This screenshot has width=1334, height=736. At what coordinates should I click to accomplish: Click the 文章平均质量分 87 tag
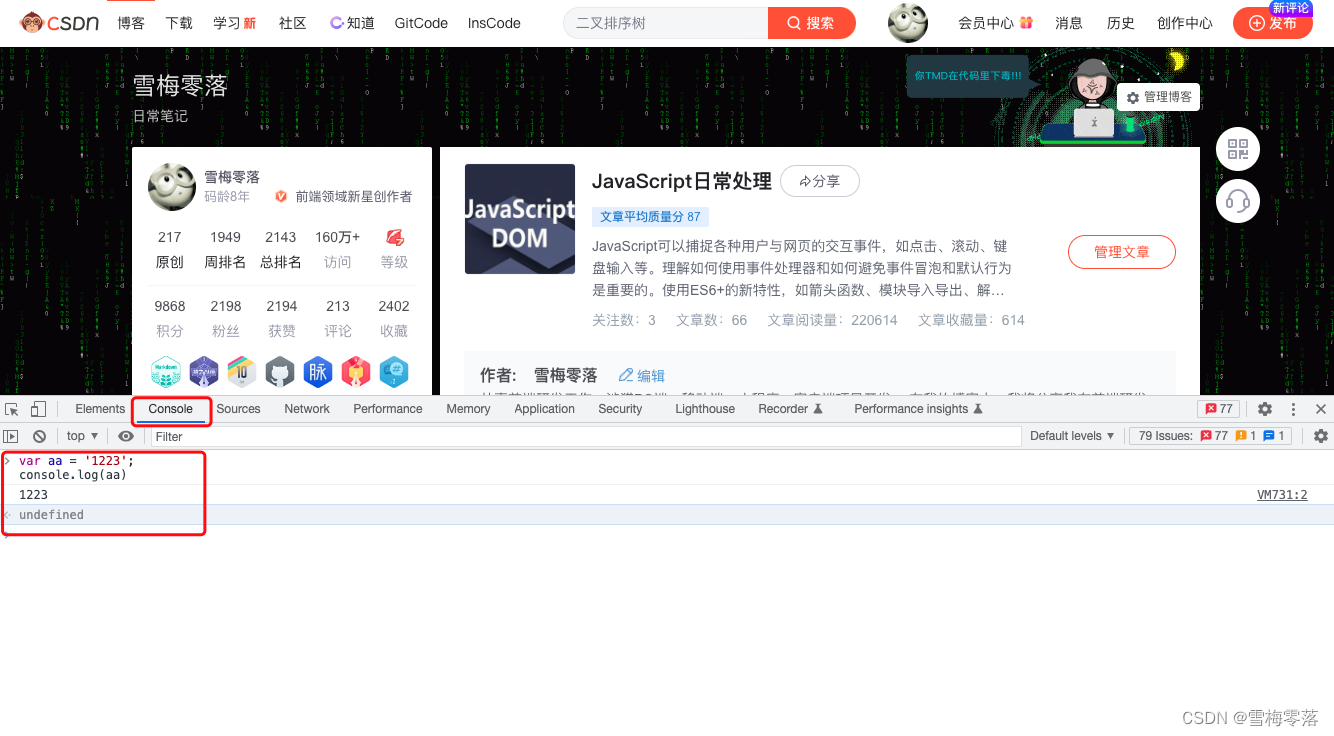click(650, 216)
